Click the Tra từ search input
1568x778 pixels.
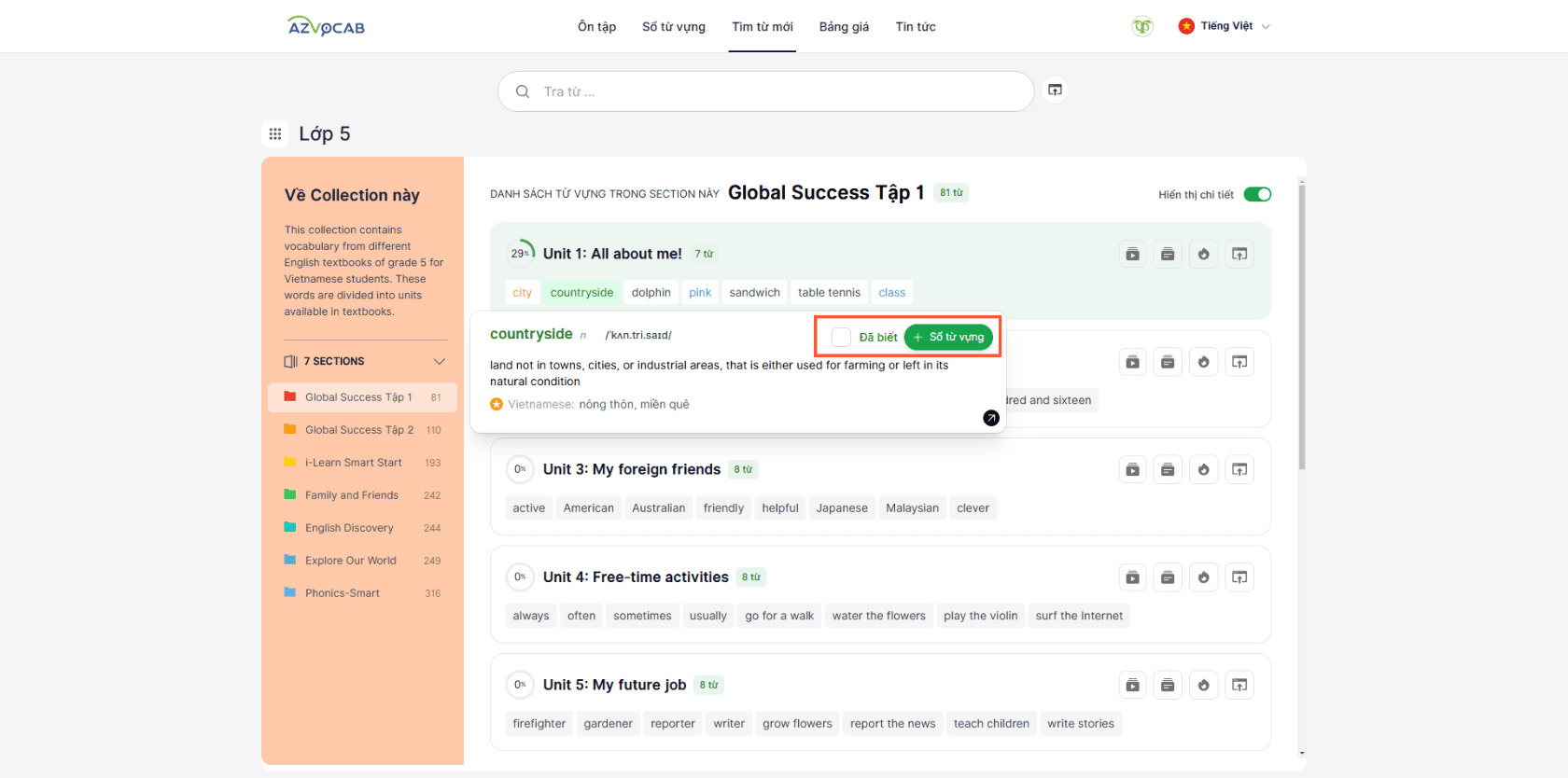[765, 91]
